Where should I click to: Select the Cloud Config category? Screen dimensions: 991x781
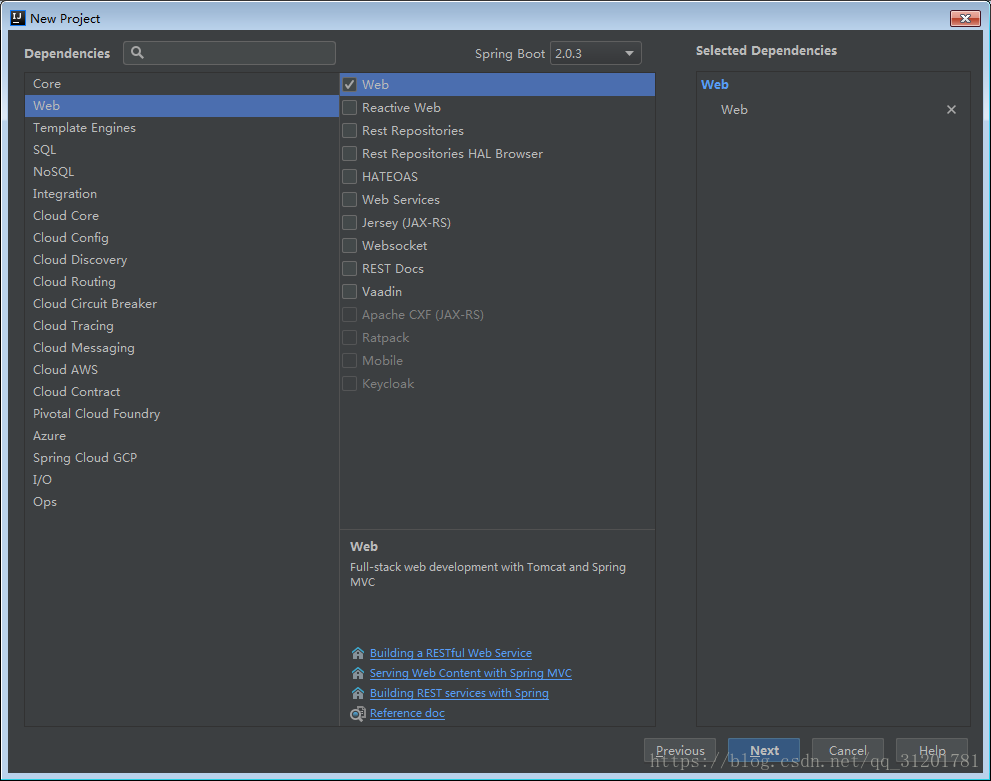181,238
